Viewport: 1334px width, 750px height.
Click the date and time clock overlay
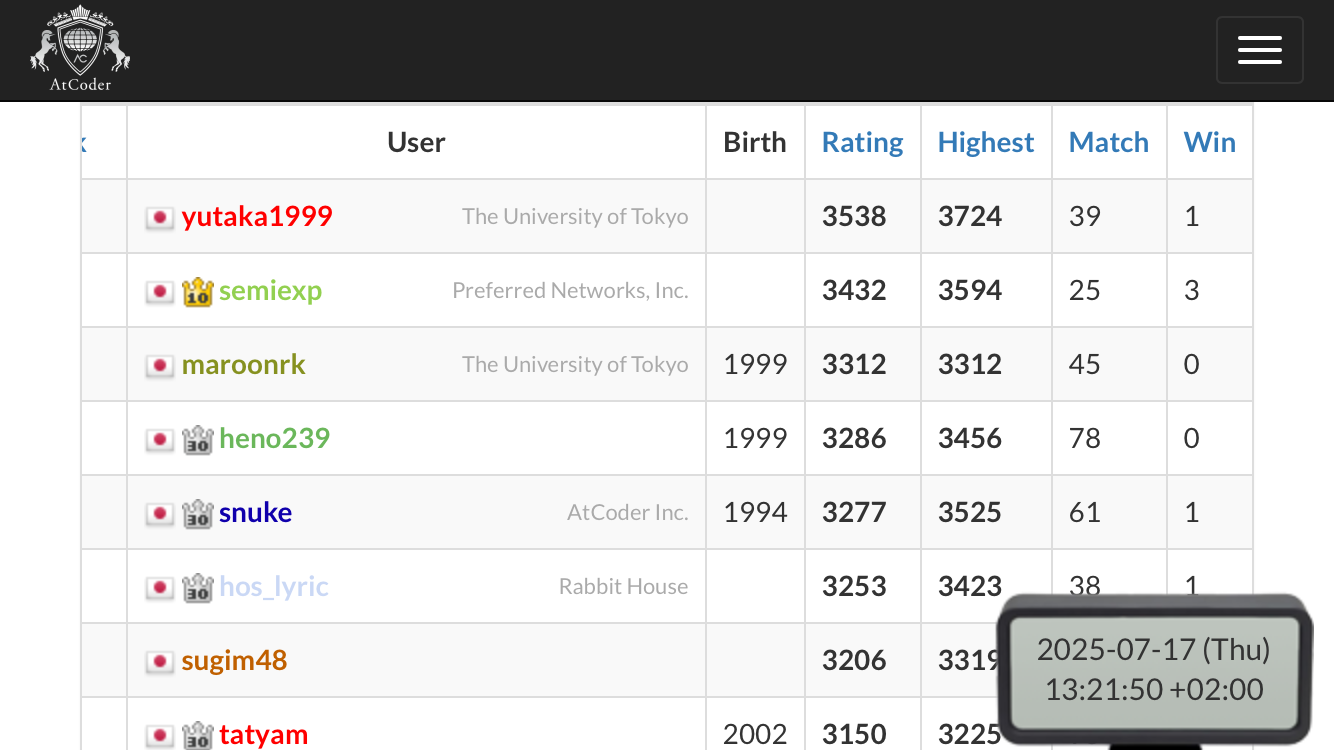[x=1154, y=669]
